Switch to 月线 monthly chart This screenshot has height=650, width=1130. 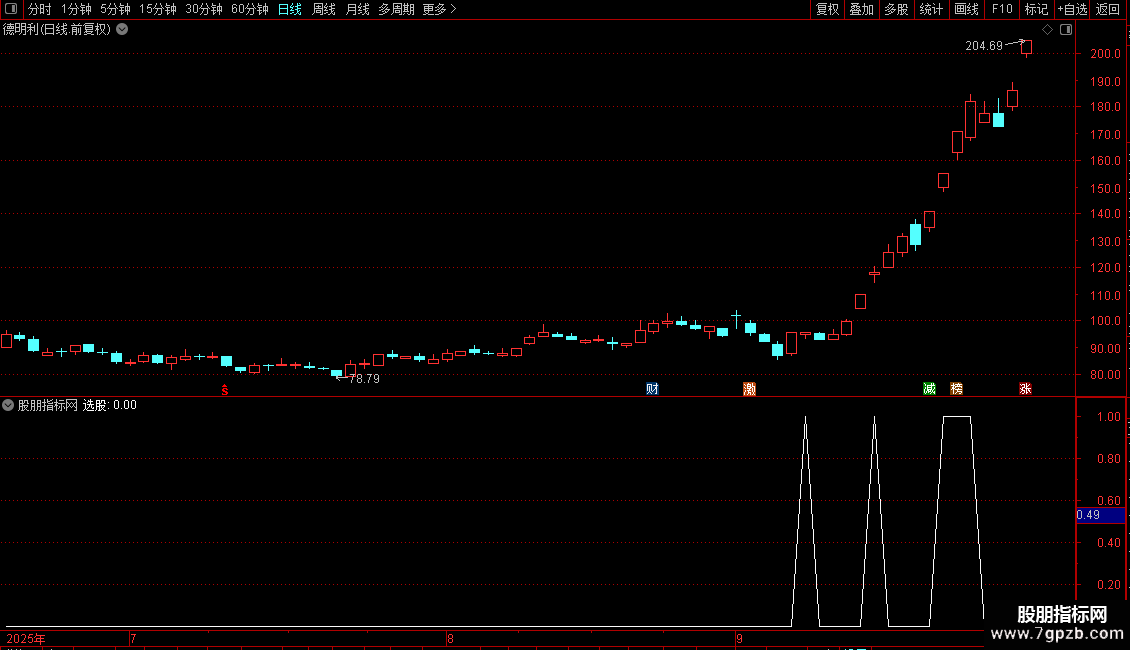coord(357,9)
